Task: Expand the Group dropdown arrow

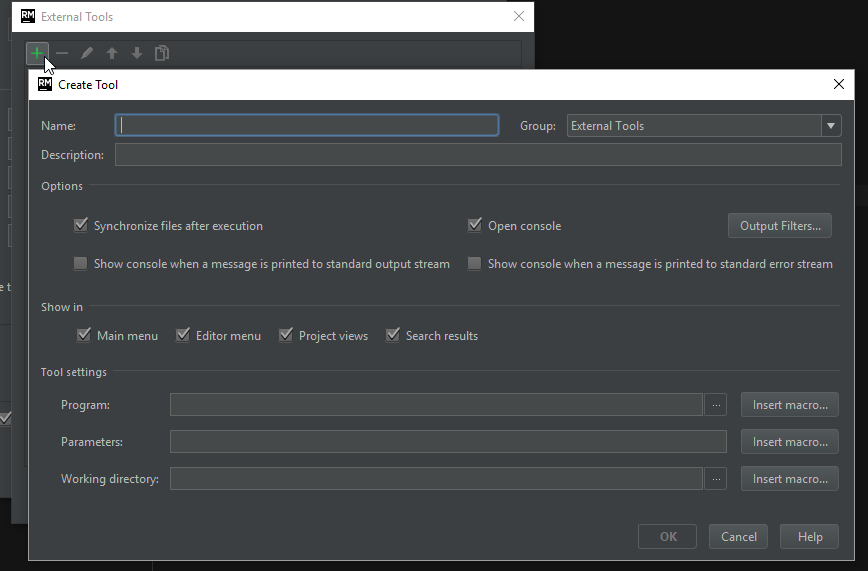Action: [x=831, y=126]
